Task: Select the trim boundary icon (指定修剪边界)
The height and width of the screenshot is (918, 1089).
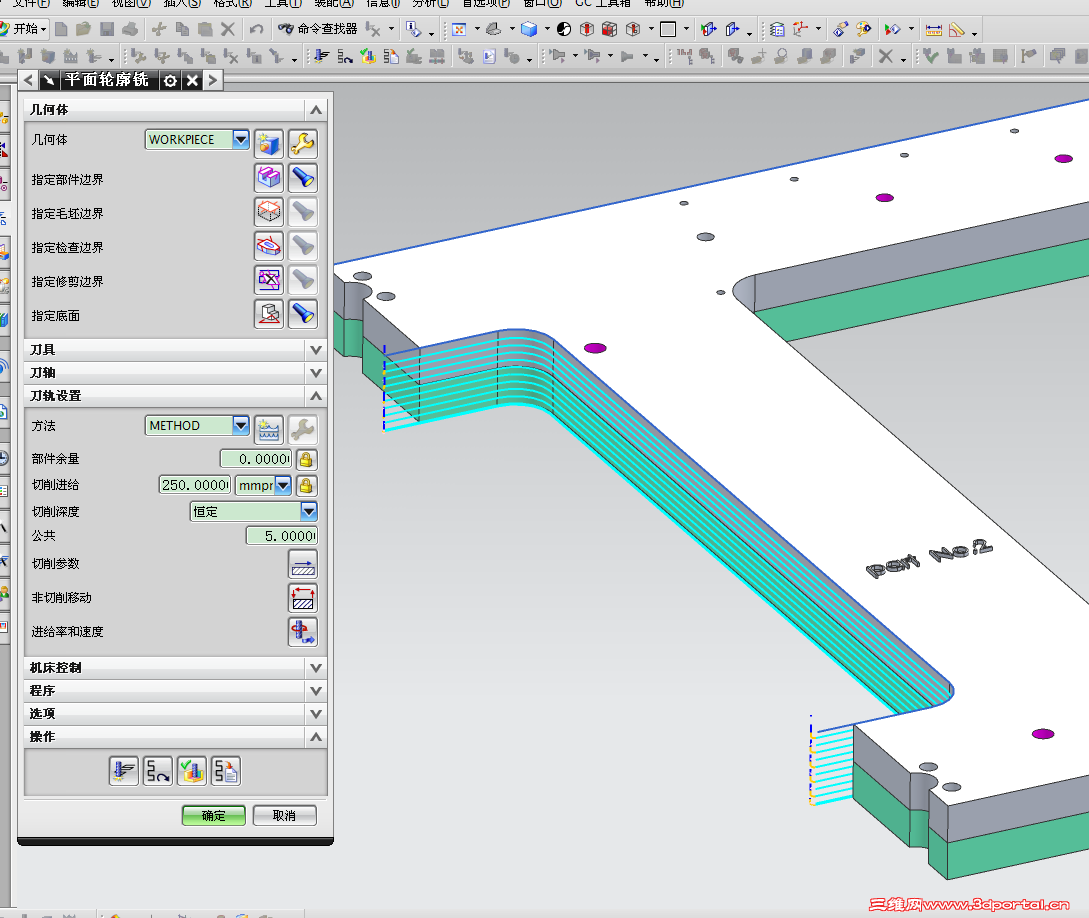Action: [x=269, y=280]
